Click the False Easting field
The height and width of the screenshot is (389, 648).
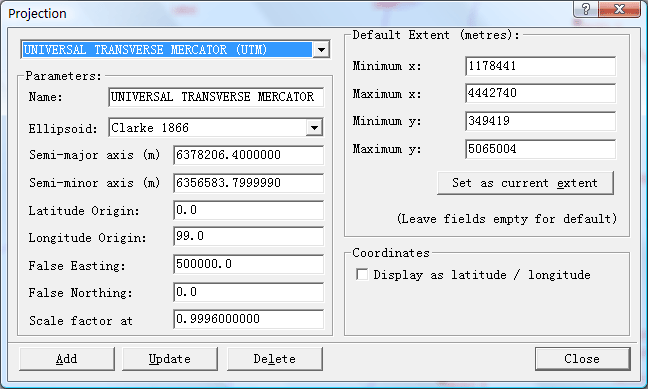coord(248,264)
